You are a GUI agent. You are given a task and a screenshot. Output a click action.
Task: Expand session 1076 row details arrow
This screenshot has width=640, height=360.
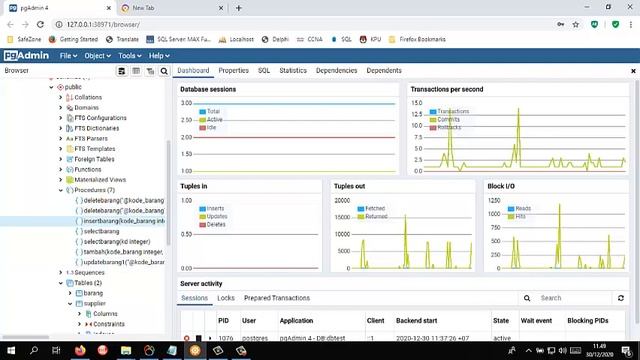pyautogui.click(x=210, y=338)
